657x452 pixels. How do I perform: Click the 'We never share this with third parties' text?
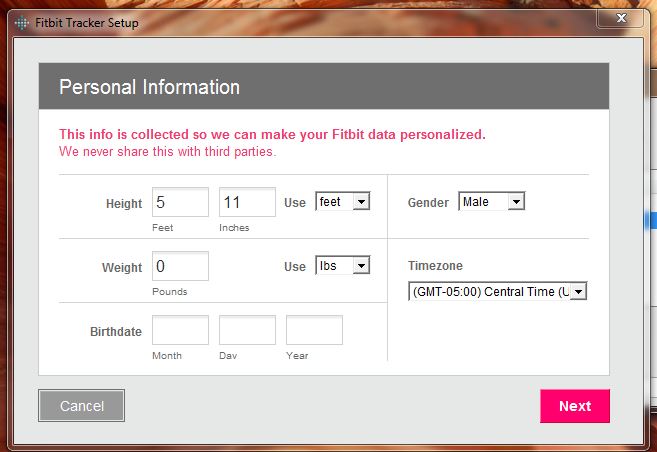(x=168, y=151)
